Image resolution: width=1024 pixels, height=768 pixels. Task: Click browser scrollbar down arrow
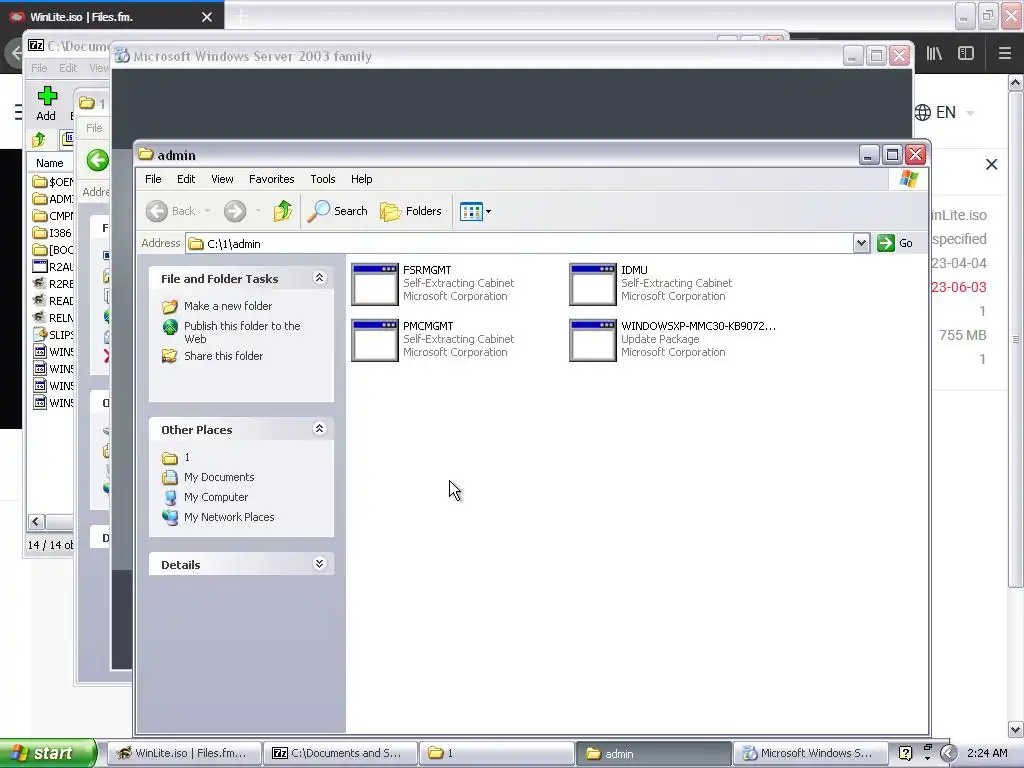pos(1016,729)
